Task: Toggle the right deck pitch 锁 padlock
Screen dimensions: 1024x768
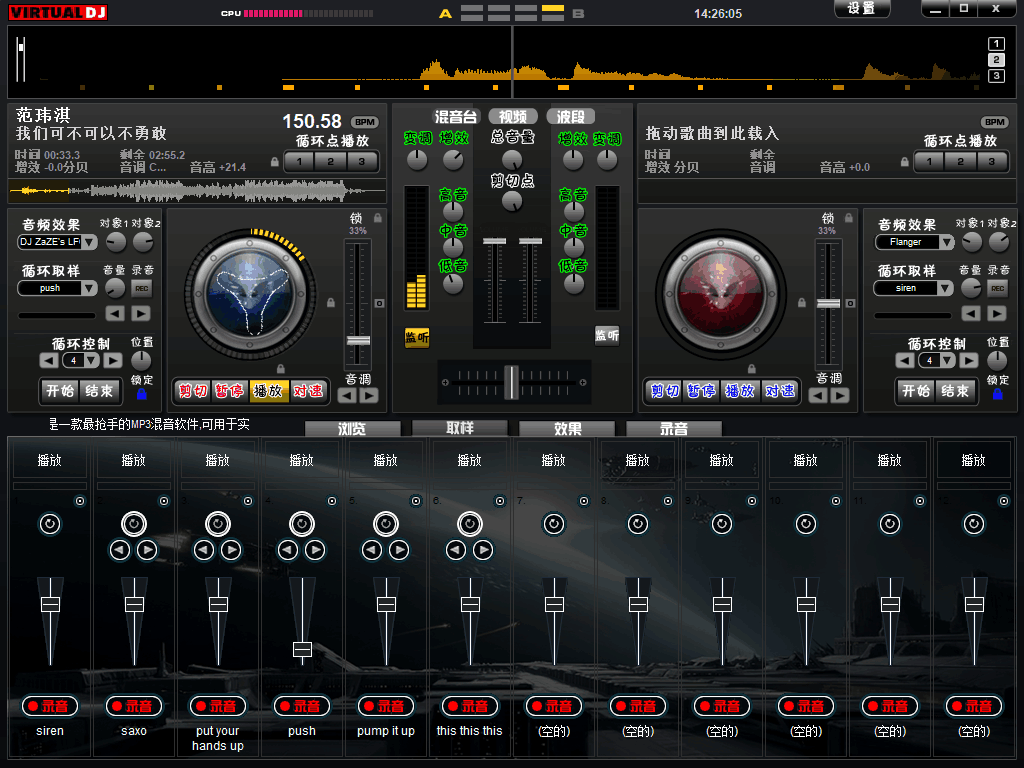Action: point(848,217)
